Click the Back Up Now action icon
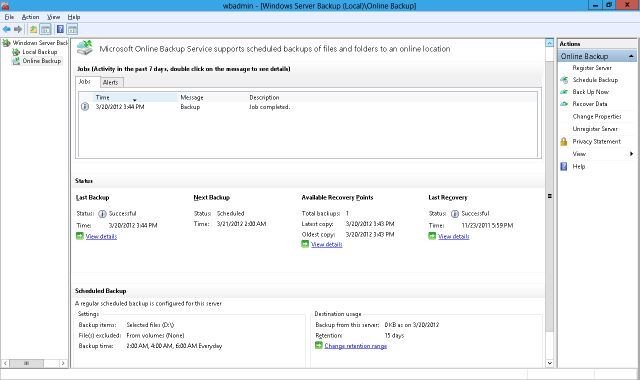Viewport: 640px width, 380px height. (x=564, y=92)
